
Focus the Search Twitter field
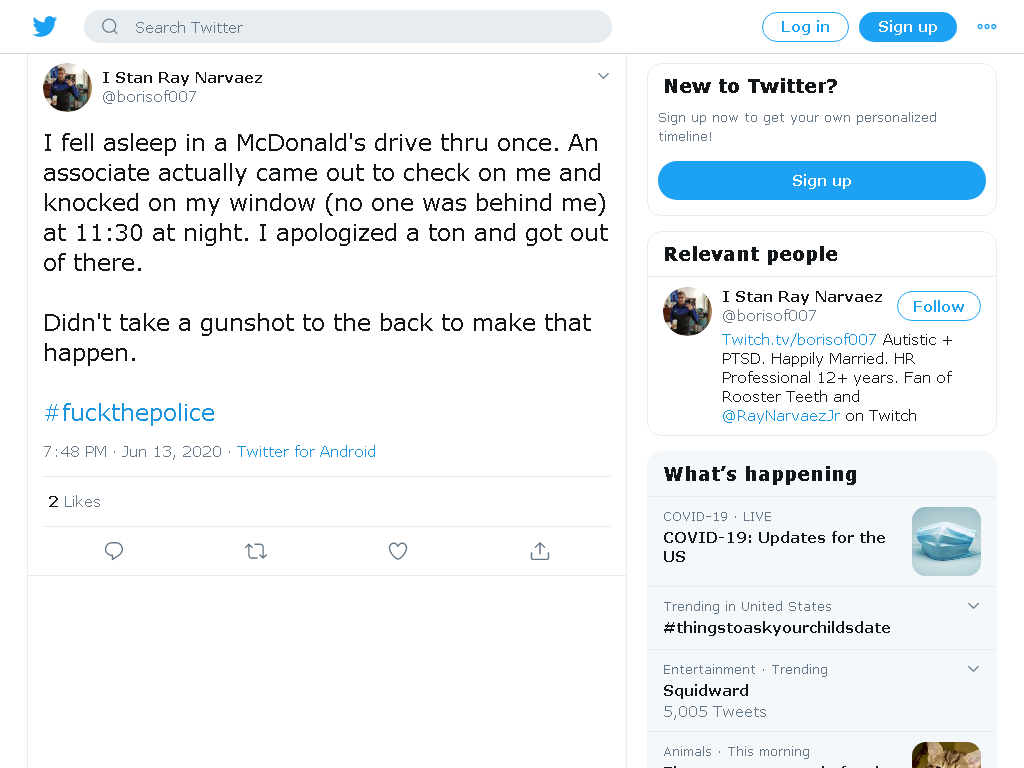[347, 27]
